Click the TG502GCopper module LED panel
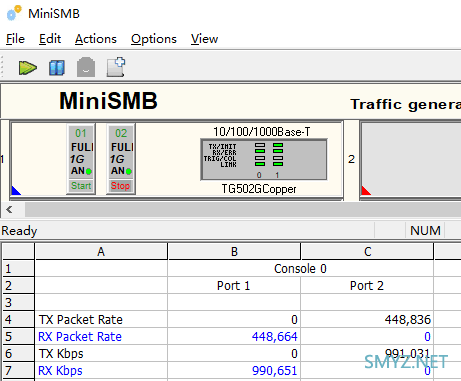 click(x=263, y=160)
